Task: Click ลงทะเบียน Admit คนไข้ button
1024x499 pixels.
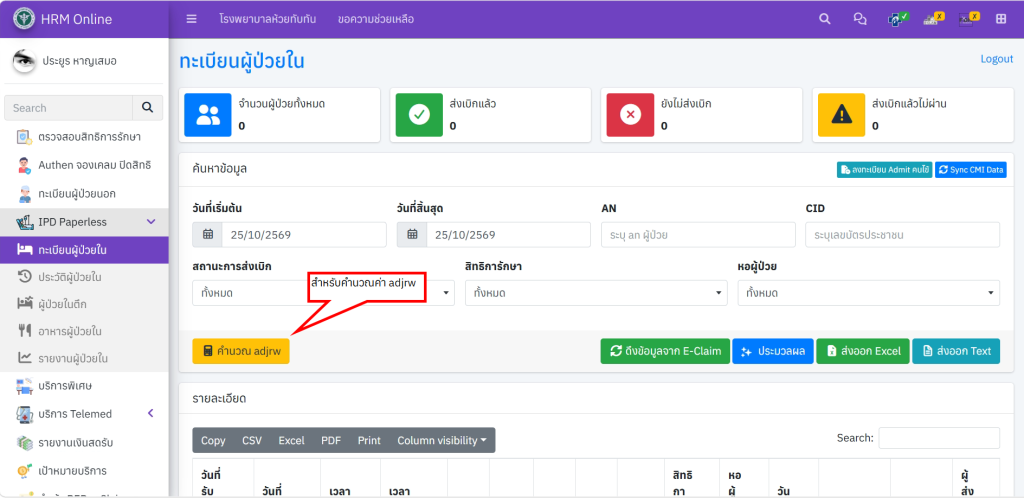Action: [x=884, y=170]
